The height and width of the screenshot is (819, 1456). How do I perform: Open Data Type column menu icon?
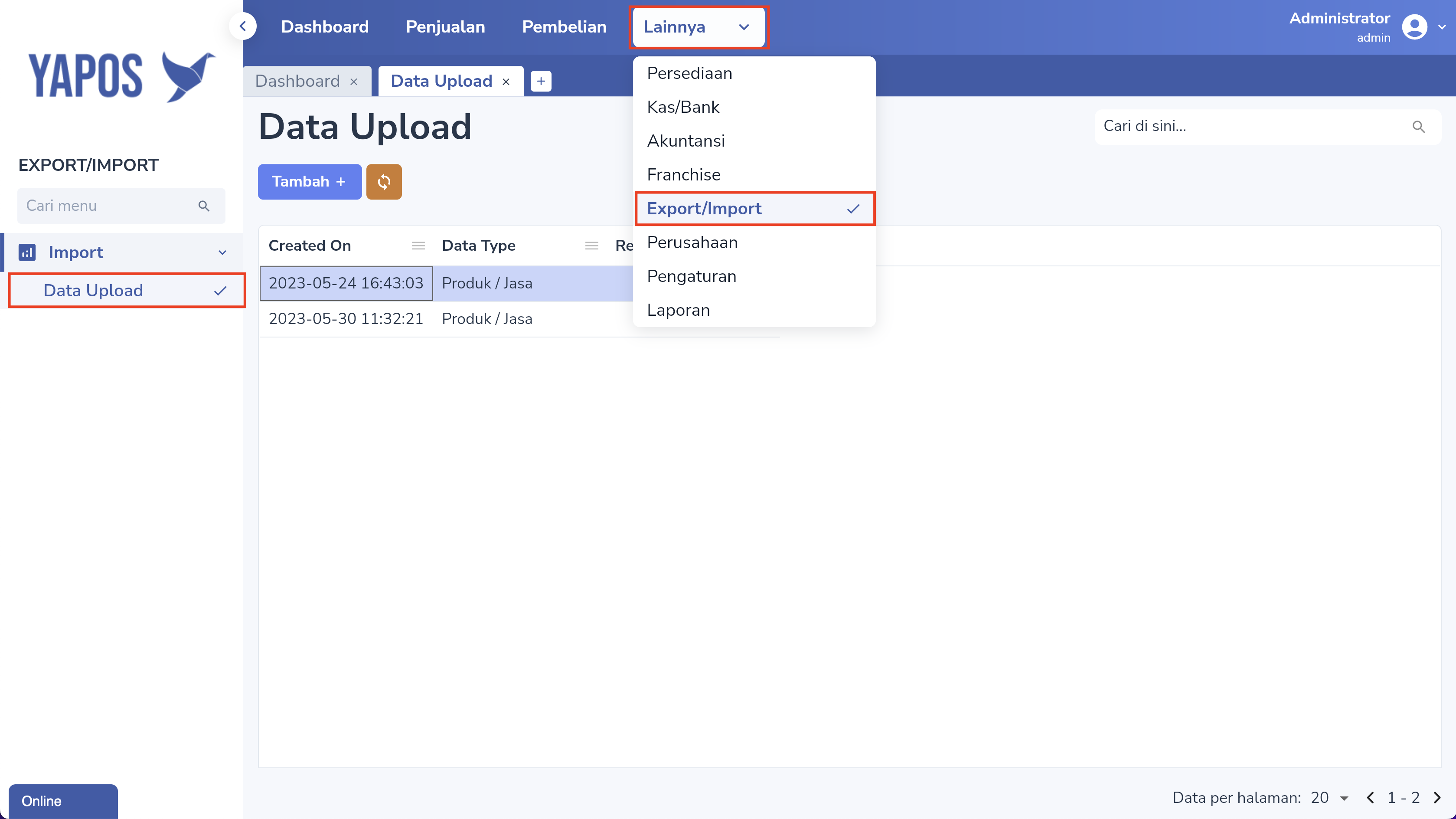pyautogui.click(x=591, y=246)
